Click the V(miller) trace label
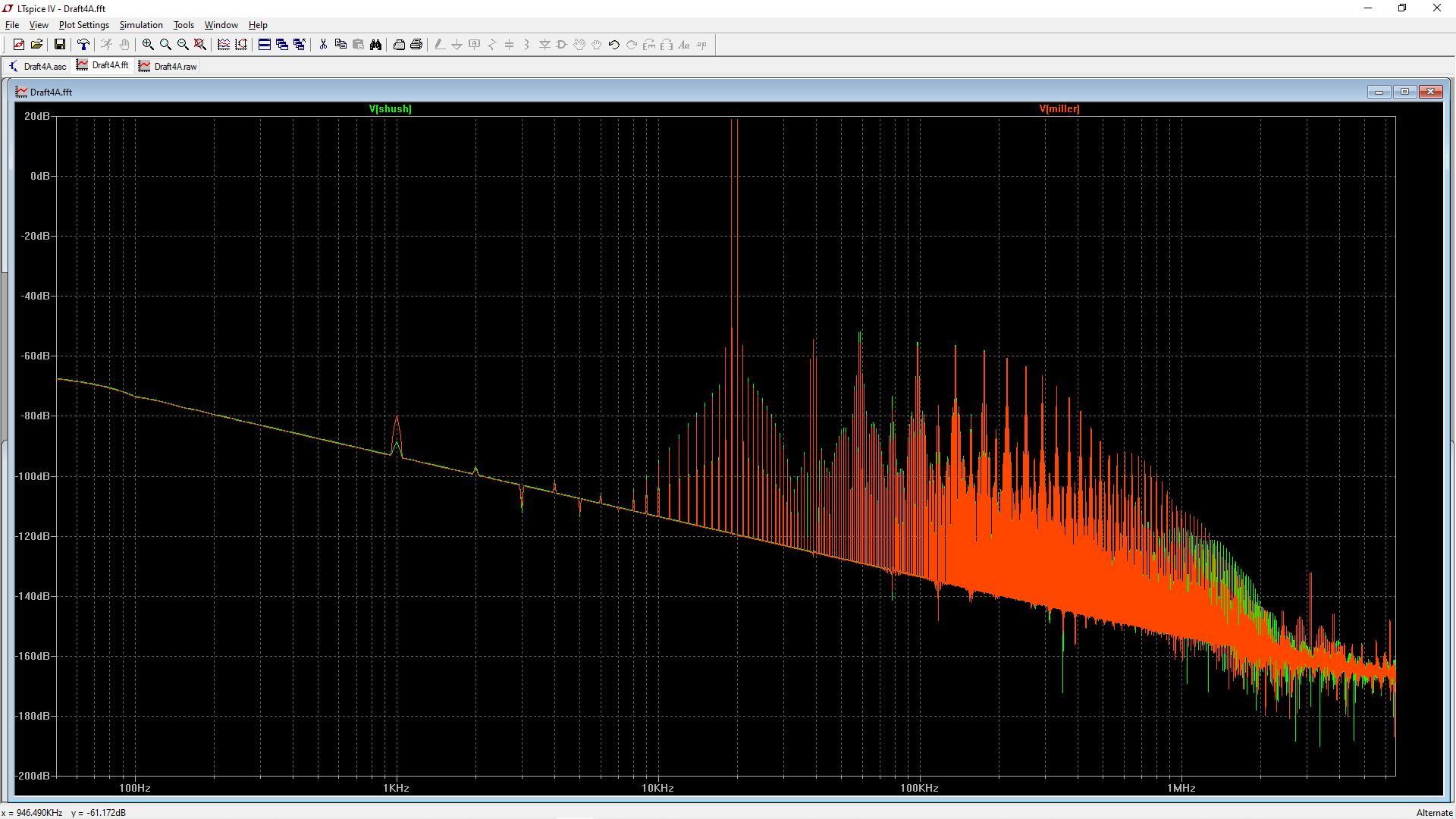Screen dimensions: 1456x819 tap(1059, 109)
